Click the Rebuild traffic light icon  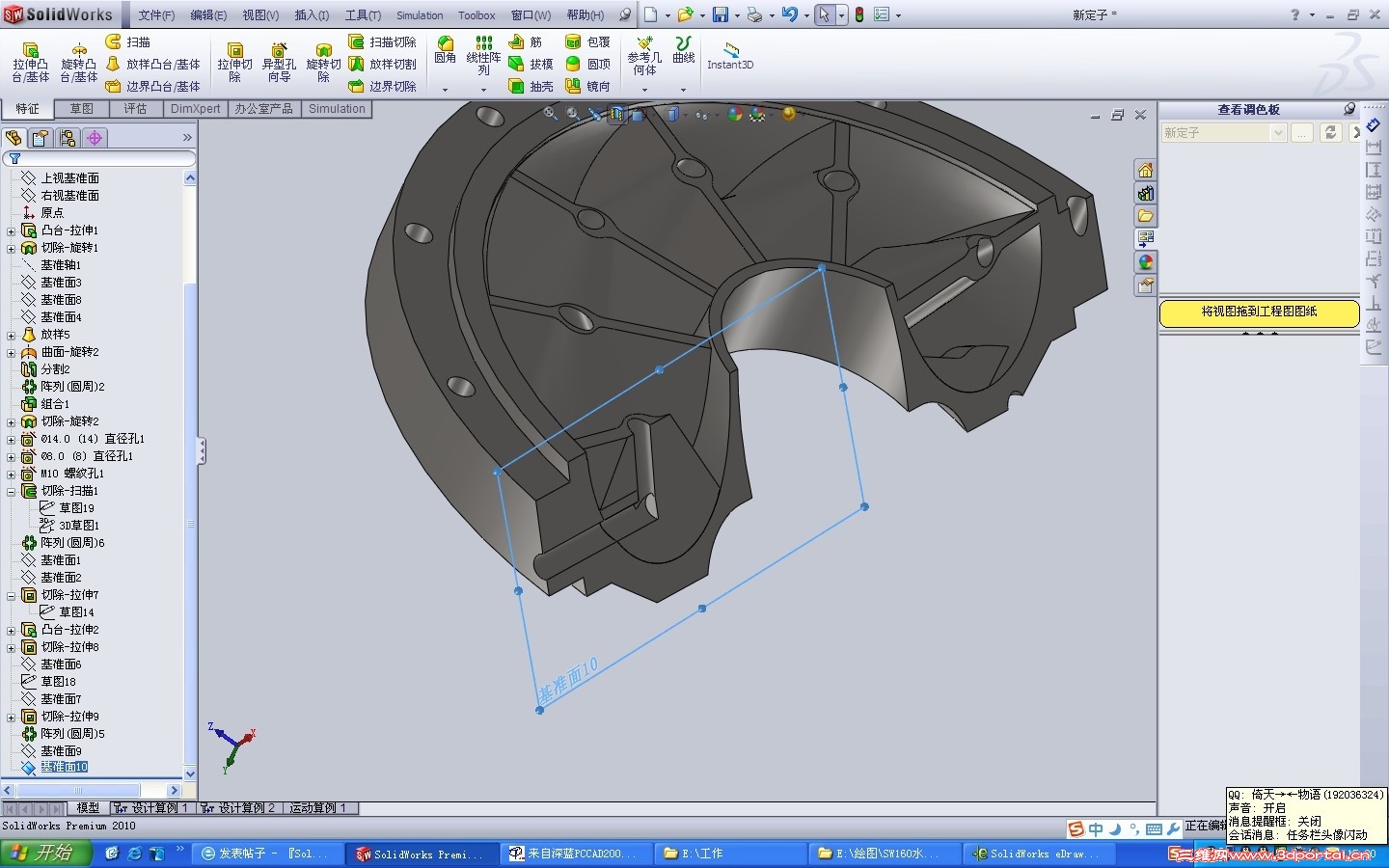click(858, 14)
